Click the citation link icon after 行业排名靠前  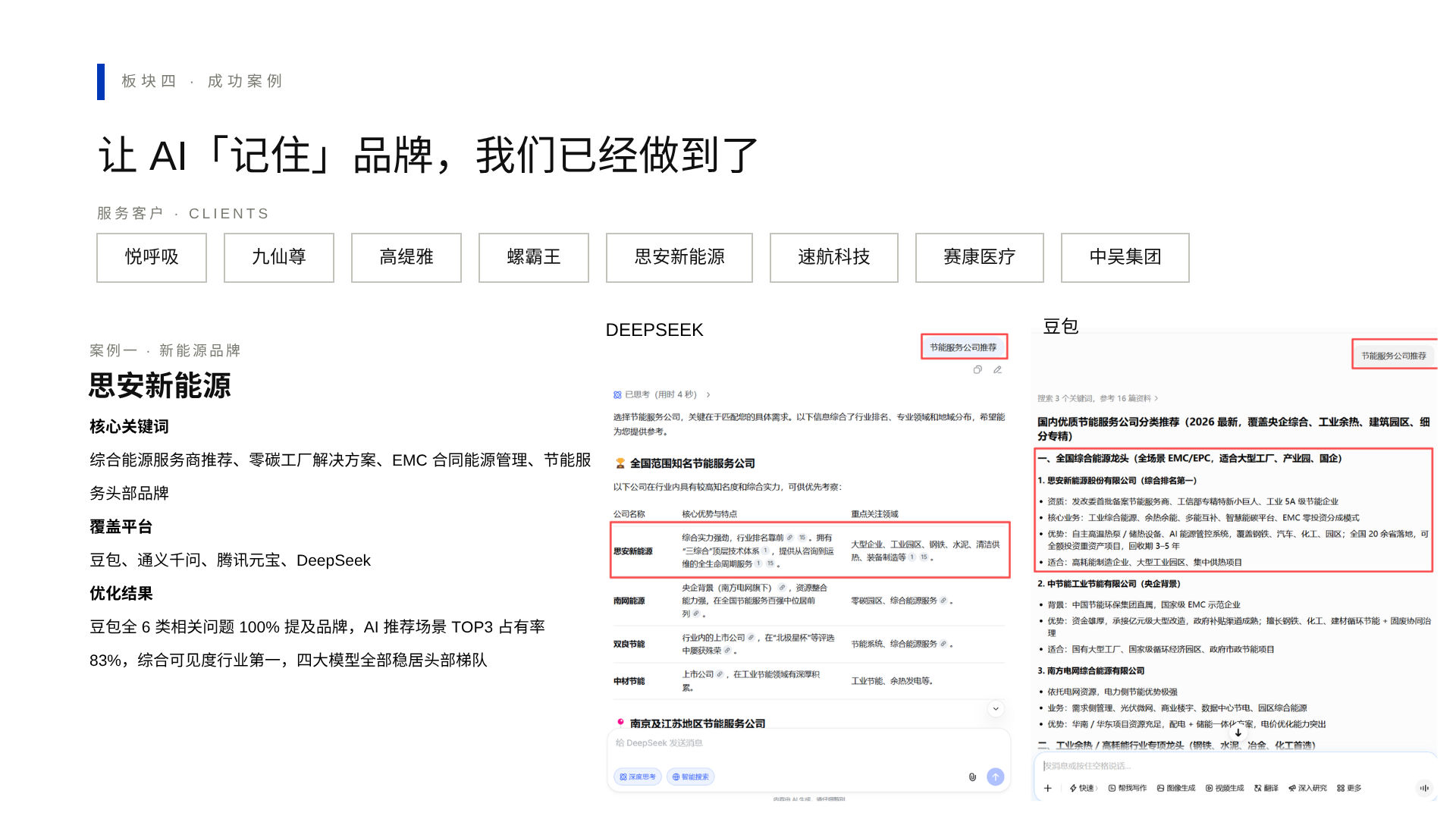pos(789,538)
